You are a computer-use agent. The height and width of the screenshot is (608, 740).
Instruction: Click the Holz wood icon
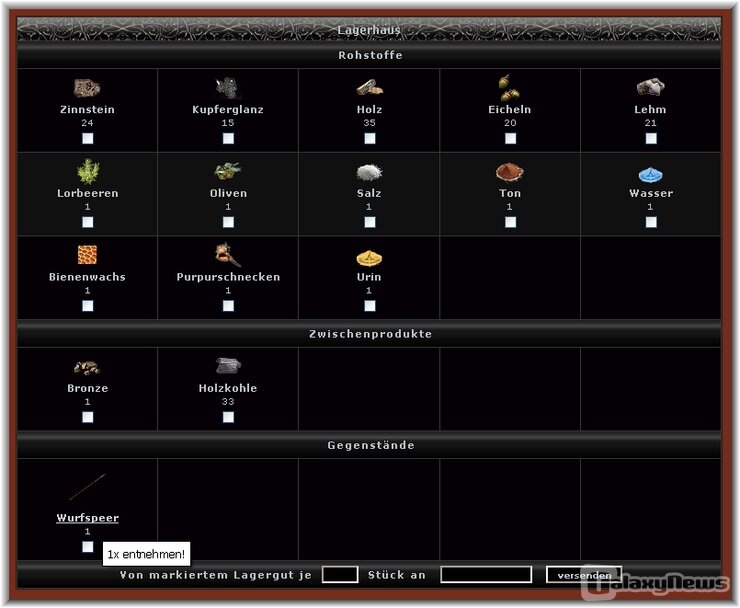[x=370, y=88]
